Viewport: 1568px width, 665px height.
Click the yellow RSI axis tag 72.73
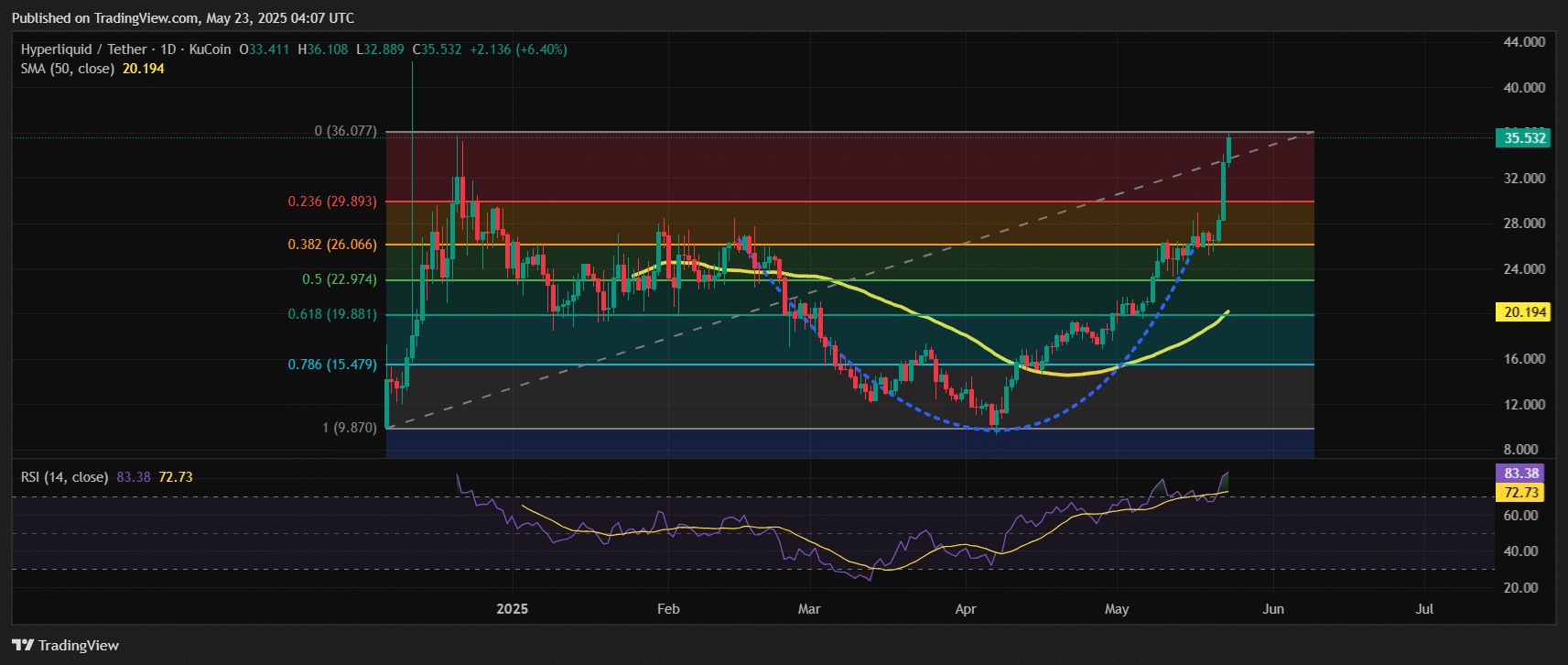(1520, 493)
